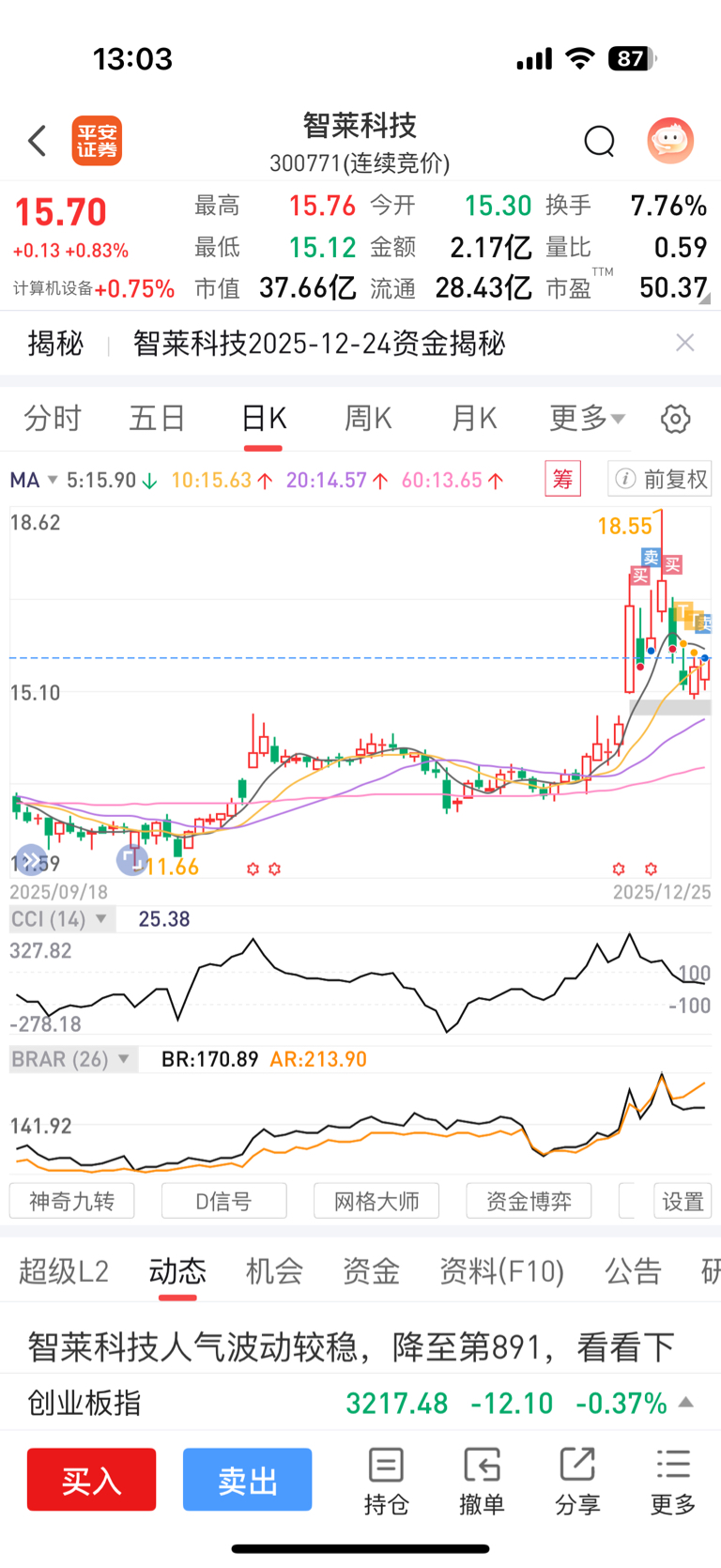This screenshot has width=721, height=1568.
Task: Switch to 月K chart tab
Action: (x=474, y=418)
